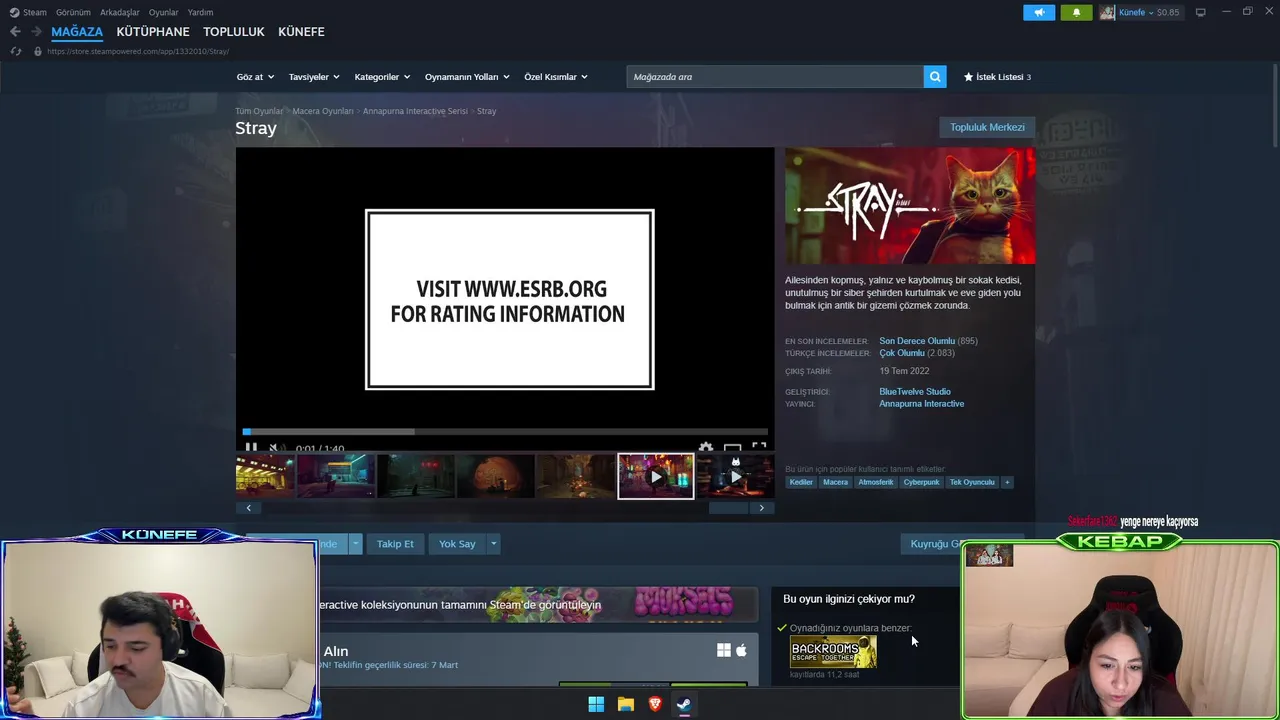Click the Cyberpunk tag

tap(921, 482)
